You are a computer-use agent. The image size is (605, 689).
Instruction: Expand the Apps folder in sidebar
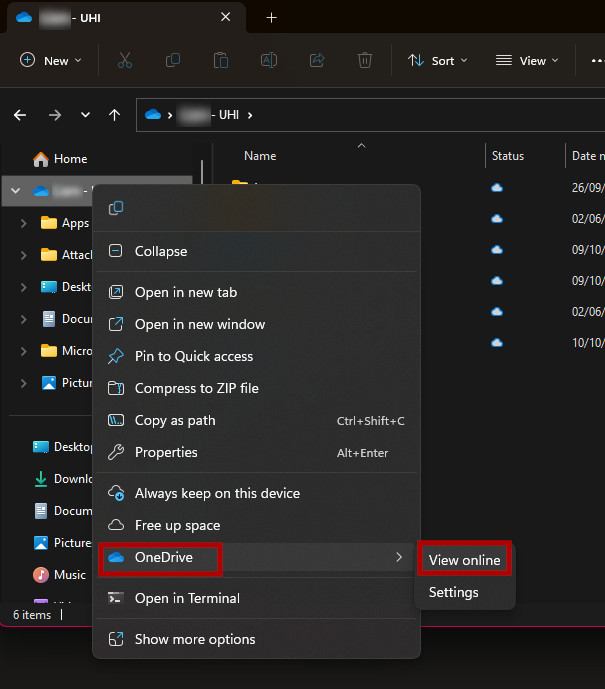[23, 223]
